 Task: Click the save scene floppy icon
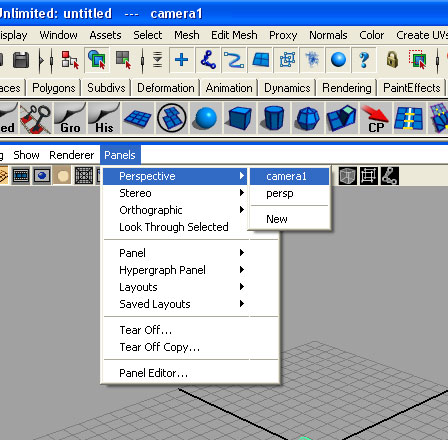coord(21,60)
